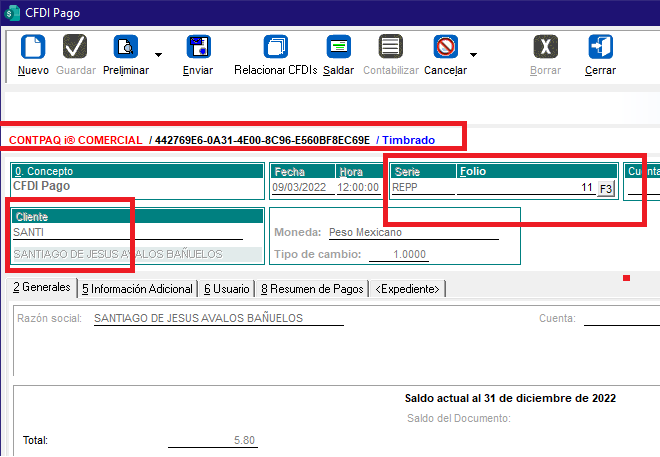660x457 pixels.
Task: Click the Nuevo document icon
Action: coord(33,48)
